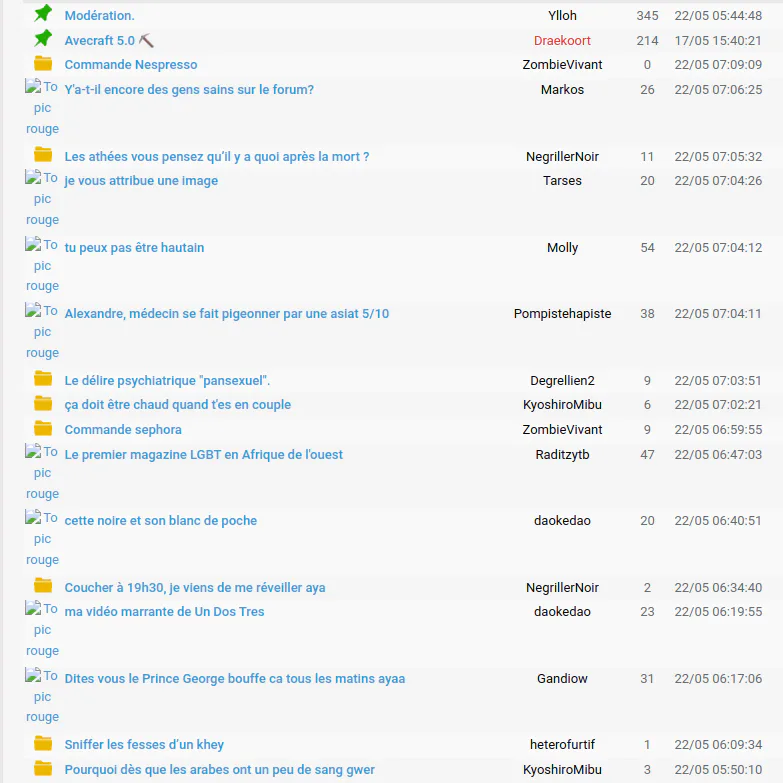
Task: Open the Commande sephora topic
Action: 123,429
